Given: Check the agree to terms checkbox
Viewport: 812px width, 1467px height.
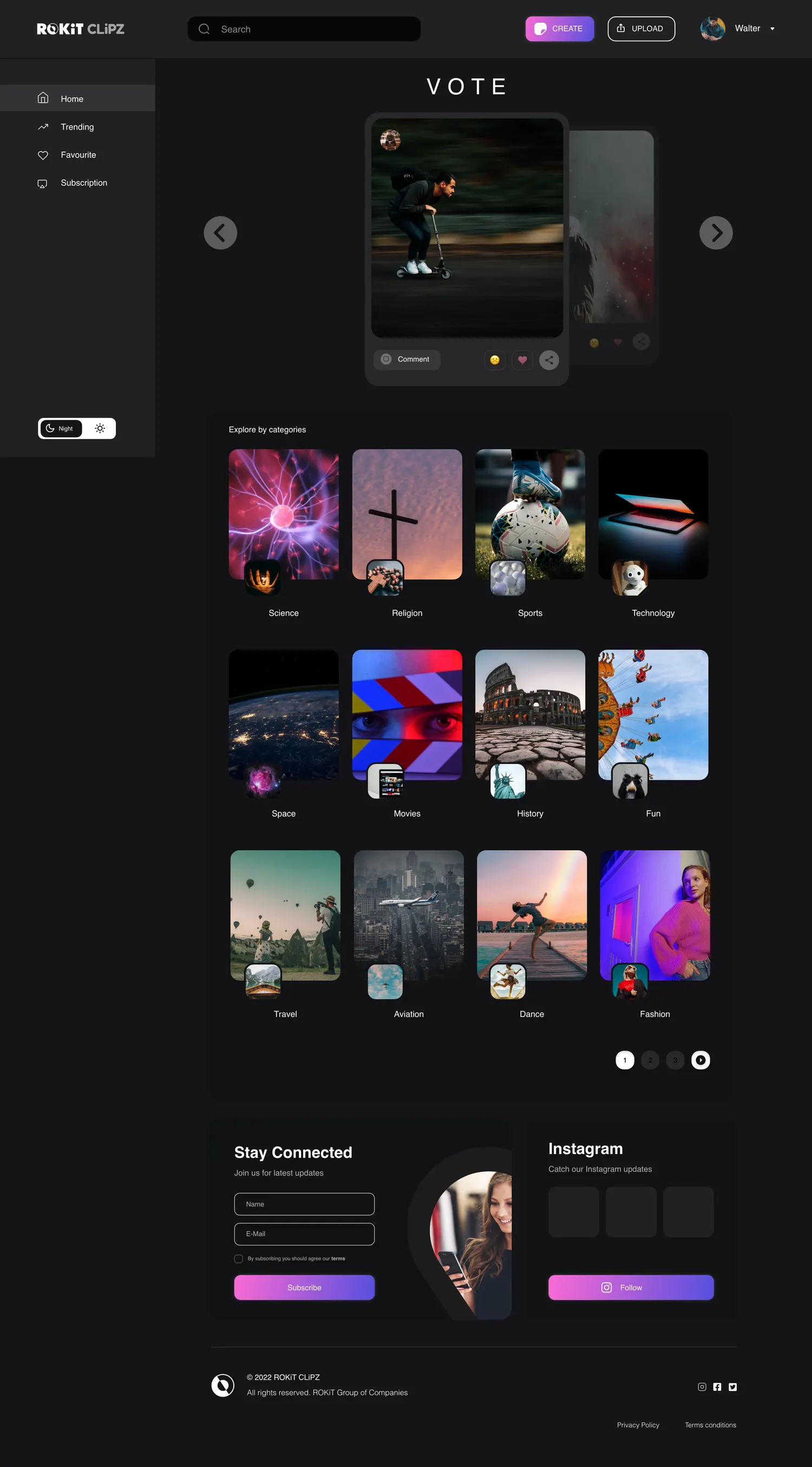Looking at the screenshot, I should point(239,1259).
